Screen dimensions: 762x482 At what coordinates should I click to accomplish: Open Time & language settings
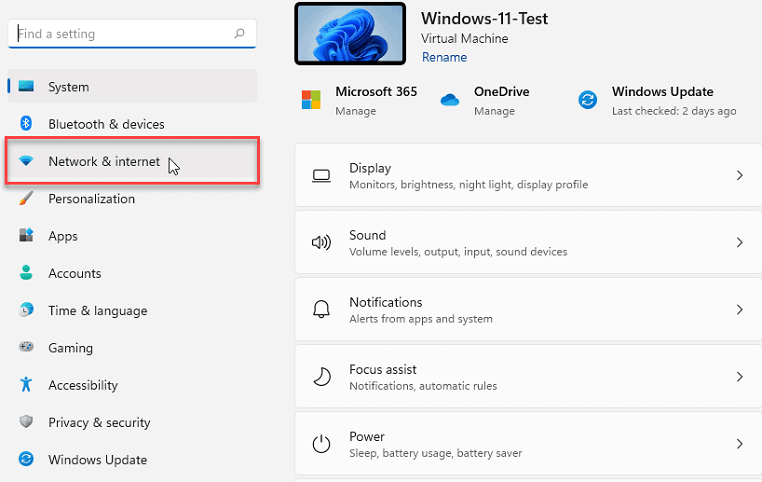click(x=132, y=310)
